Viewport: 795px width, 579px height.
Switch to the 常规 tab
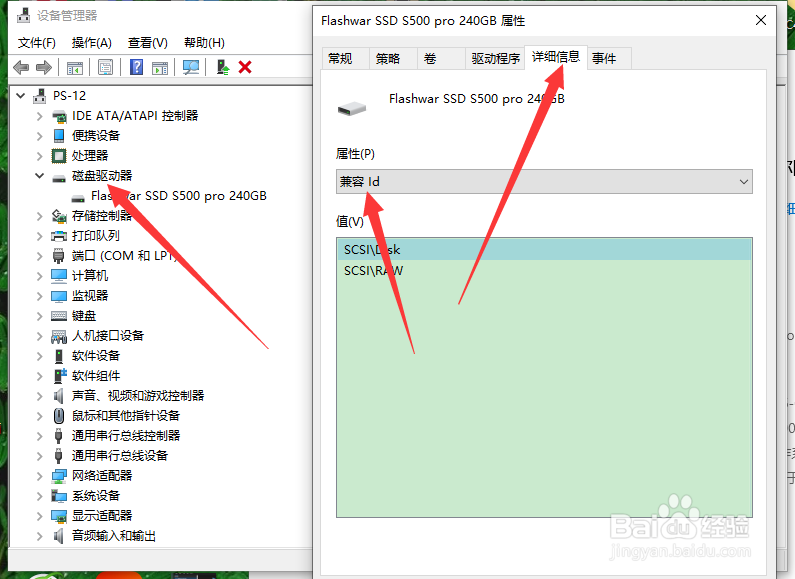click(345, 58)
